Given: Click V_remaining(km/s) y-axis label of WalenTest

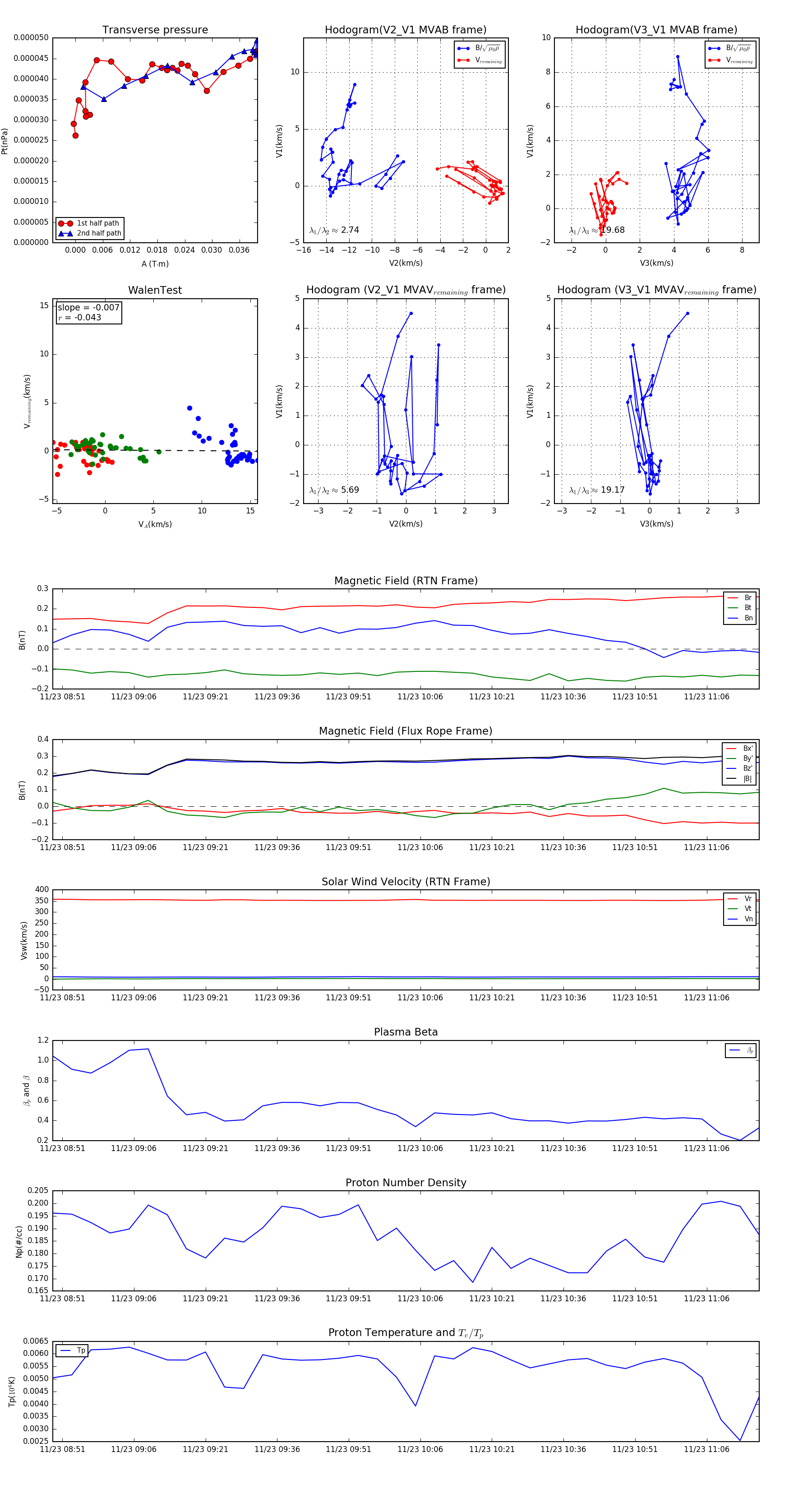Looking at the screenshot, I should [x=27, y=401].
